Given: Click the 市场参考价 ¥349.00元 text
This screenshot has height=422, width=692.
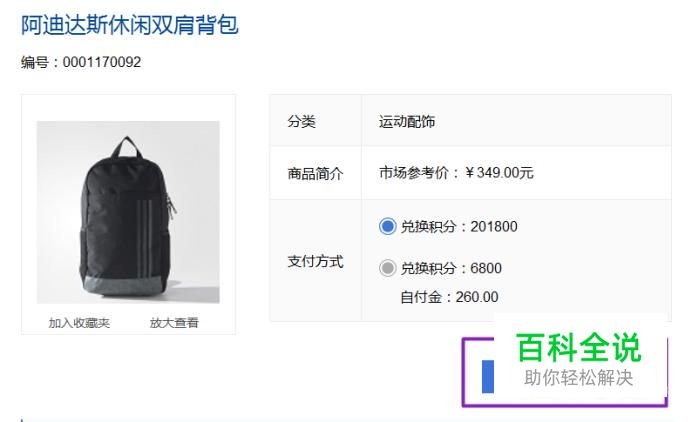Looking at the screenshot, I should pos(456,173).
